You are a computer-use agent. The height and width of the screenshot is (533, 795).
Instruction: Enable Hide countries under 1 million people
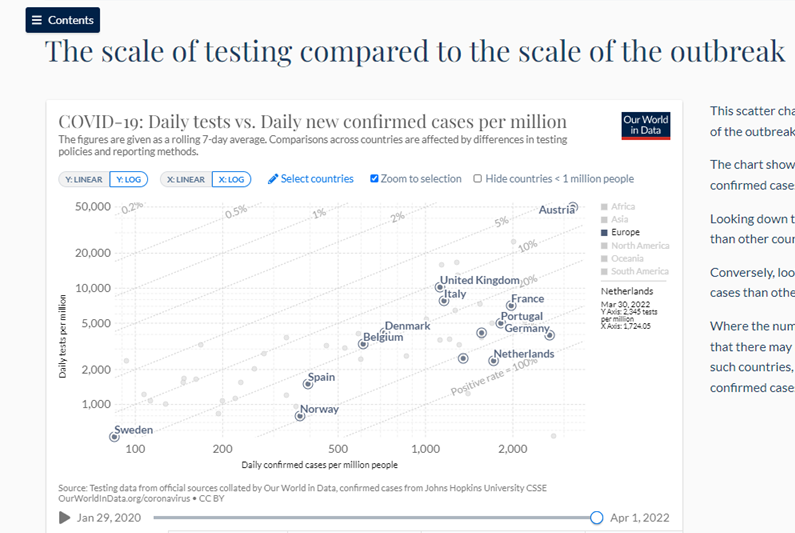point(477,179)
